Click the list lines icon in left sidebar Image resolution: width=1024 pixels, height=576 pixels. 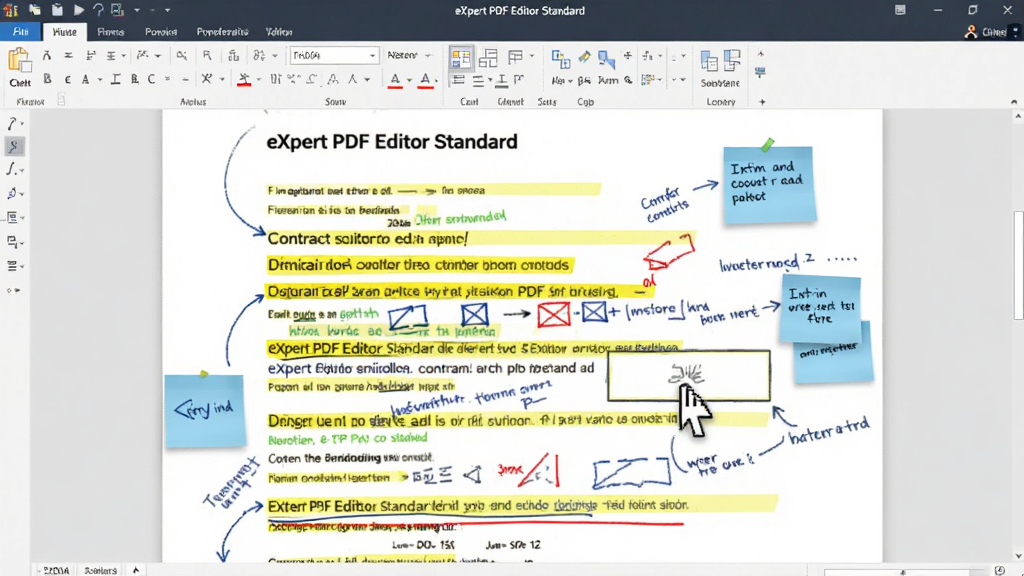point(12,266)
